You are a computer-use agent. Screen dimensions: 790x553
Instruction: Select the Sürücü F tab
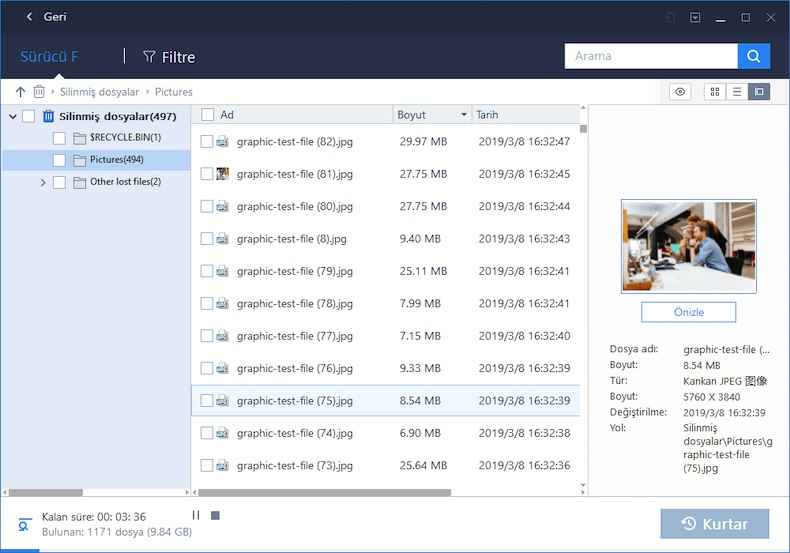point(49,56)
